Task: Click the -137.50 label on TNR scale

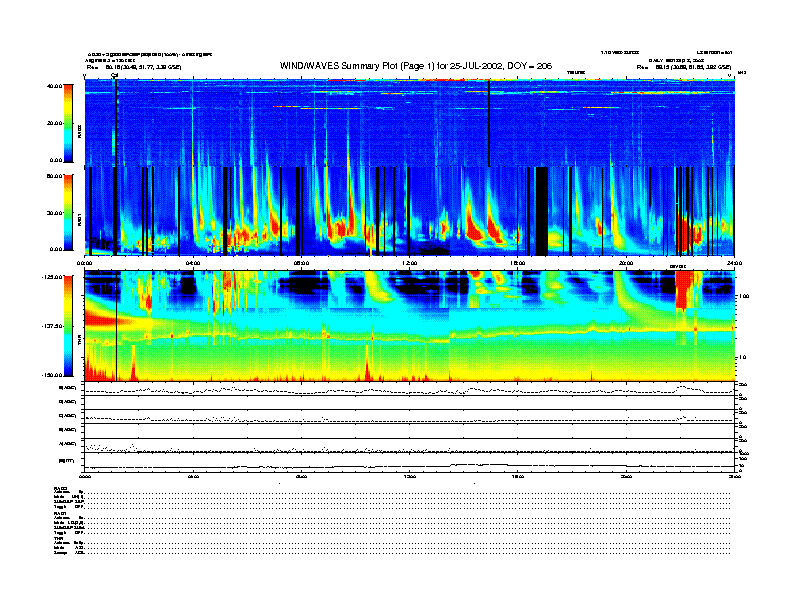Action: (52, 326)
